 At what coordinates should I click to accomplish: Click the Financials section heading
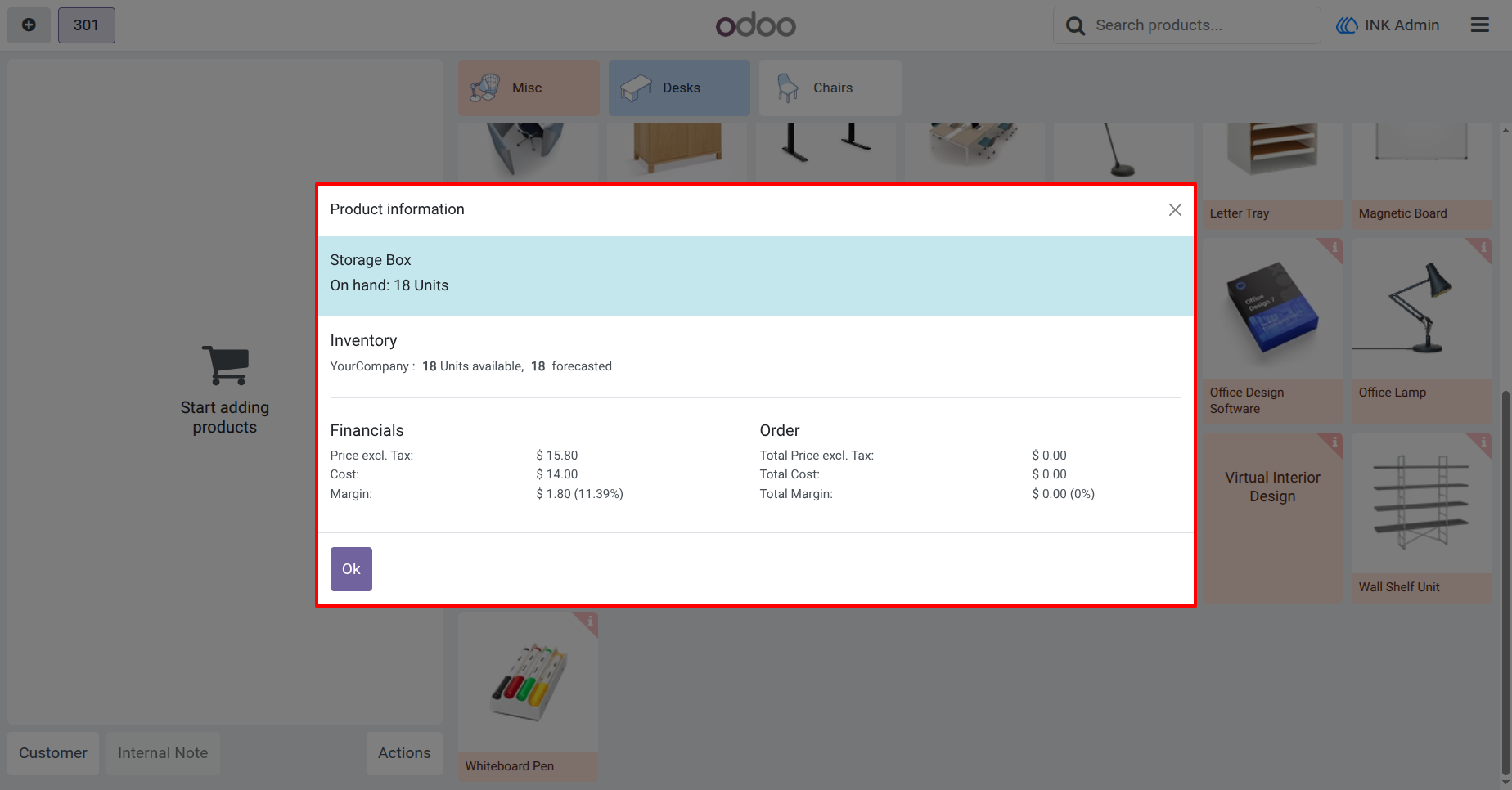coord(367,431)
